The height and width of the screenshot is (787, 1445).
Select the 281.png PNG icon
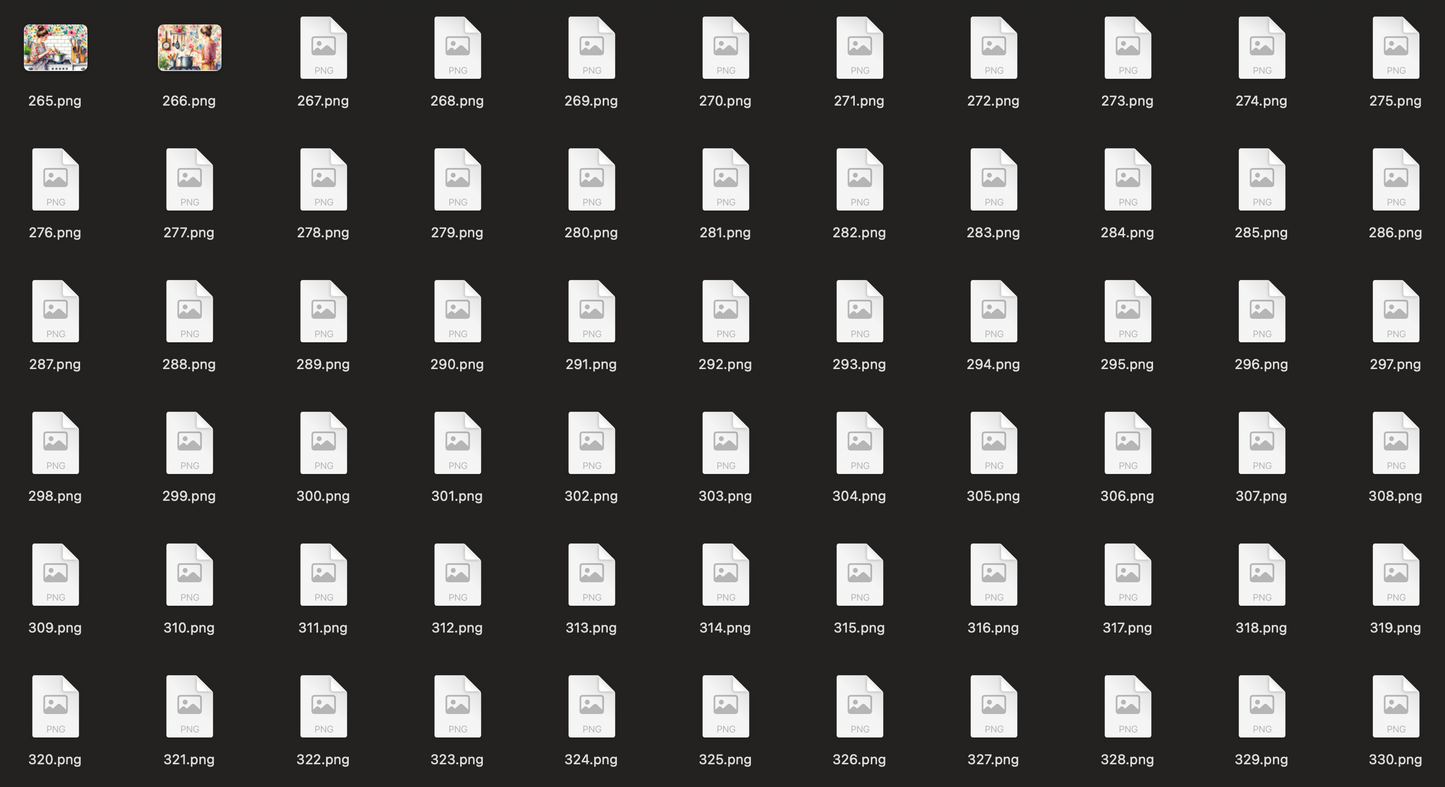pos(725,180)
